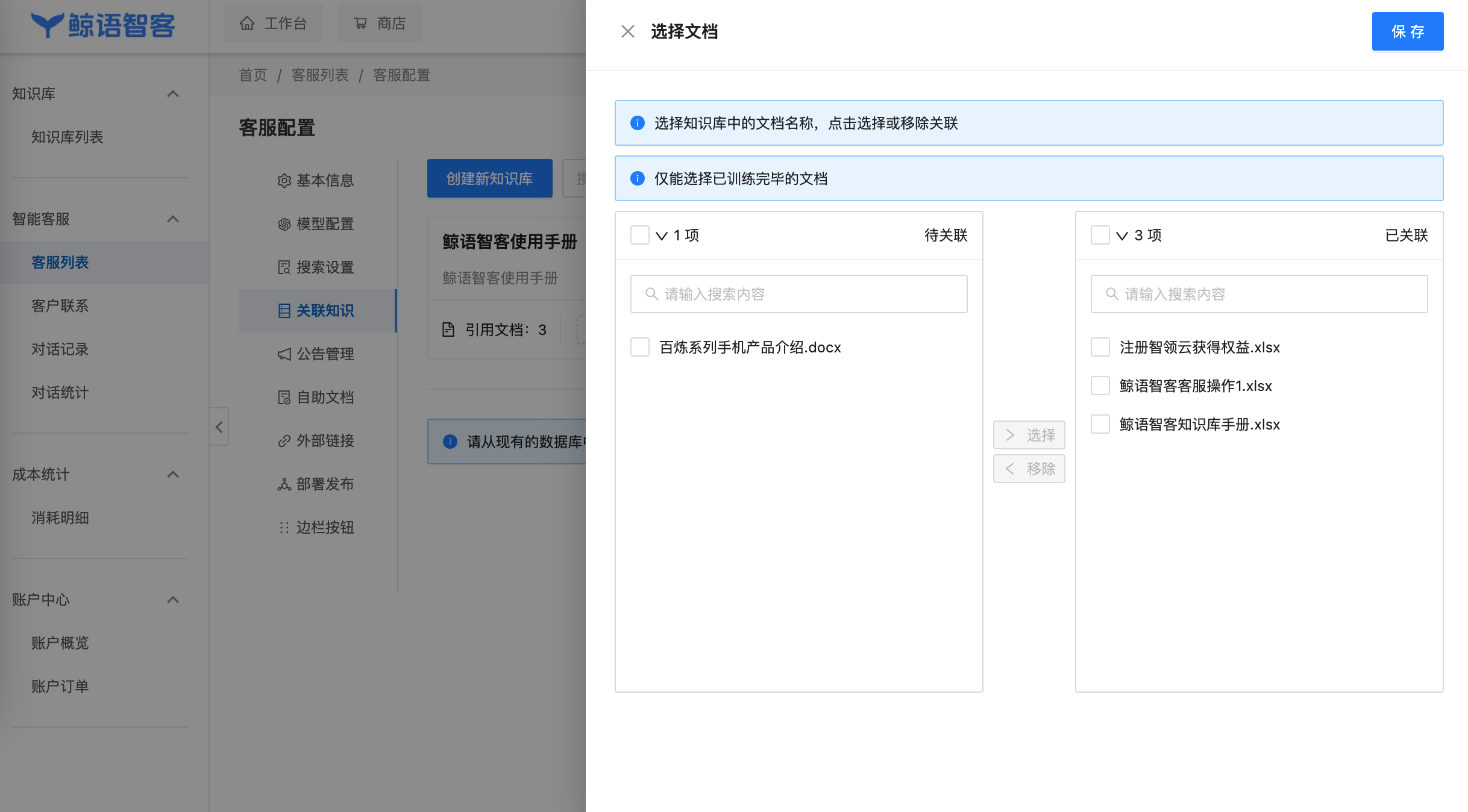Screen dimensions: 1468x812
Task: Click the database icon beside 关联知识
Action: tap(284, 311)
